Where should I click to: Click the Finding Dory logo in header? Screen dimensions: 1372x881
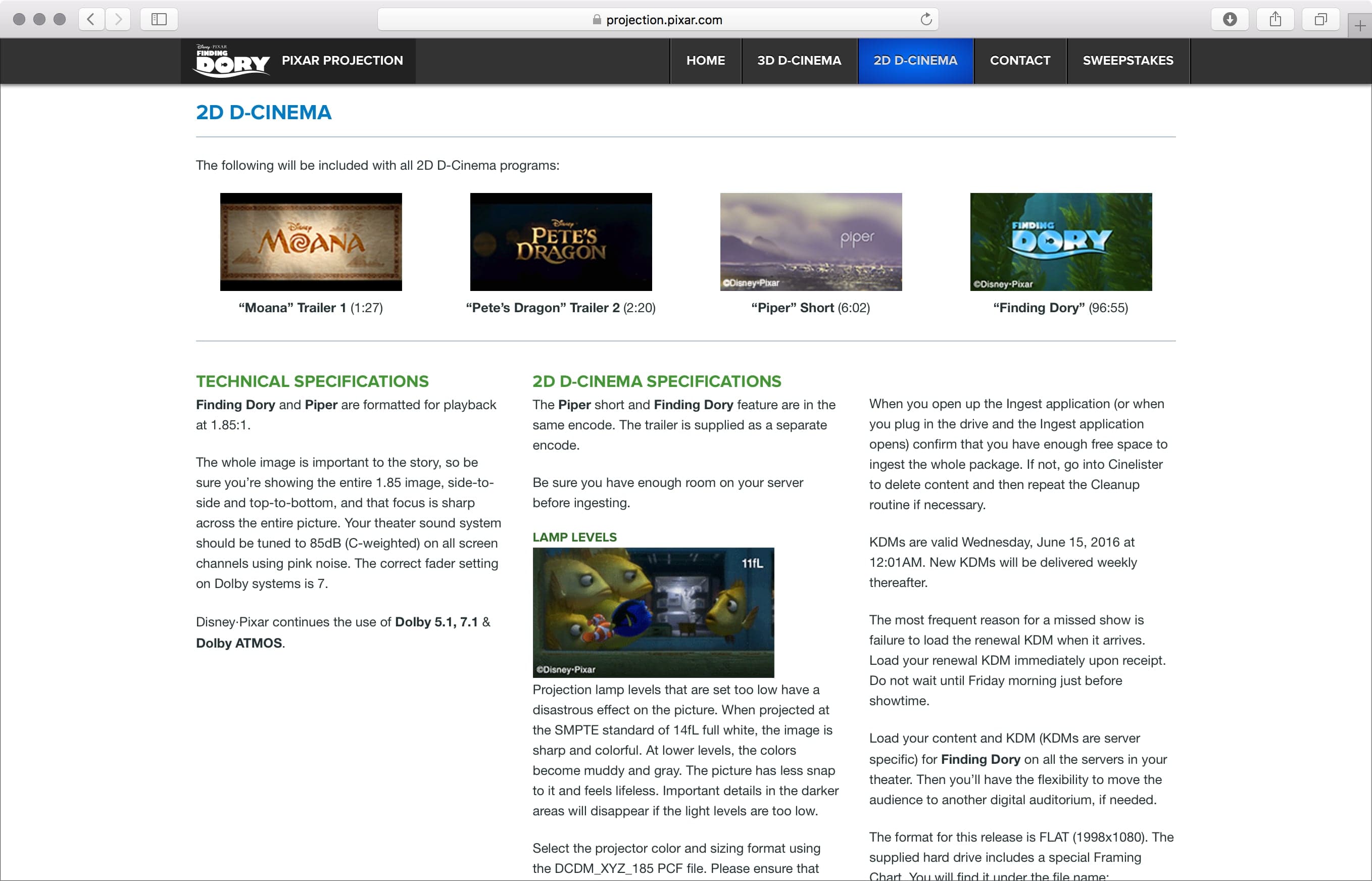pos(232,61)
